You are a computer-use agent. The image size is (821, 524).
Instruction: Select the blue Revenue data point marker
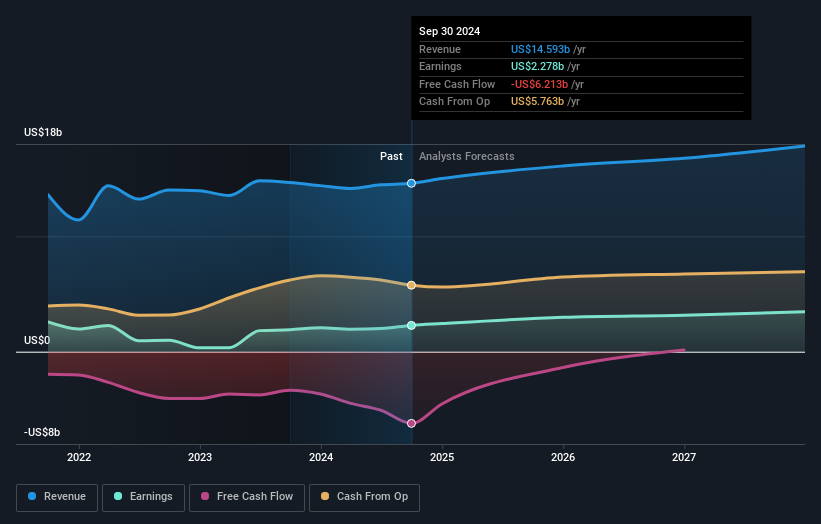(x=412, y=183)
